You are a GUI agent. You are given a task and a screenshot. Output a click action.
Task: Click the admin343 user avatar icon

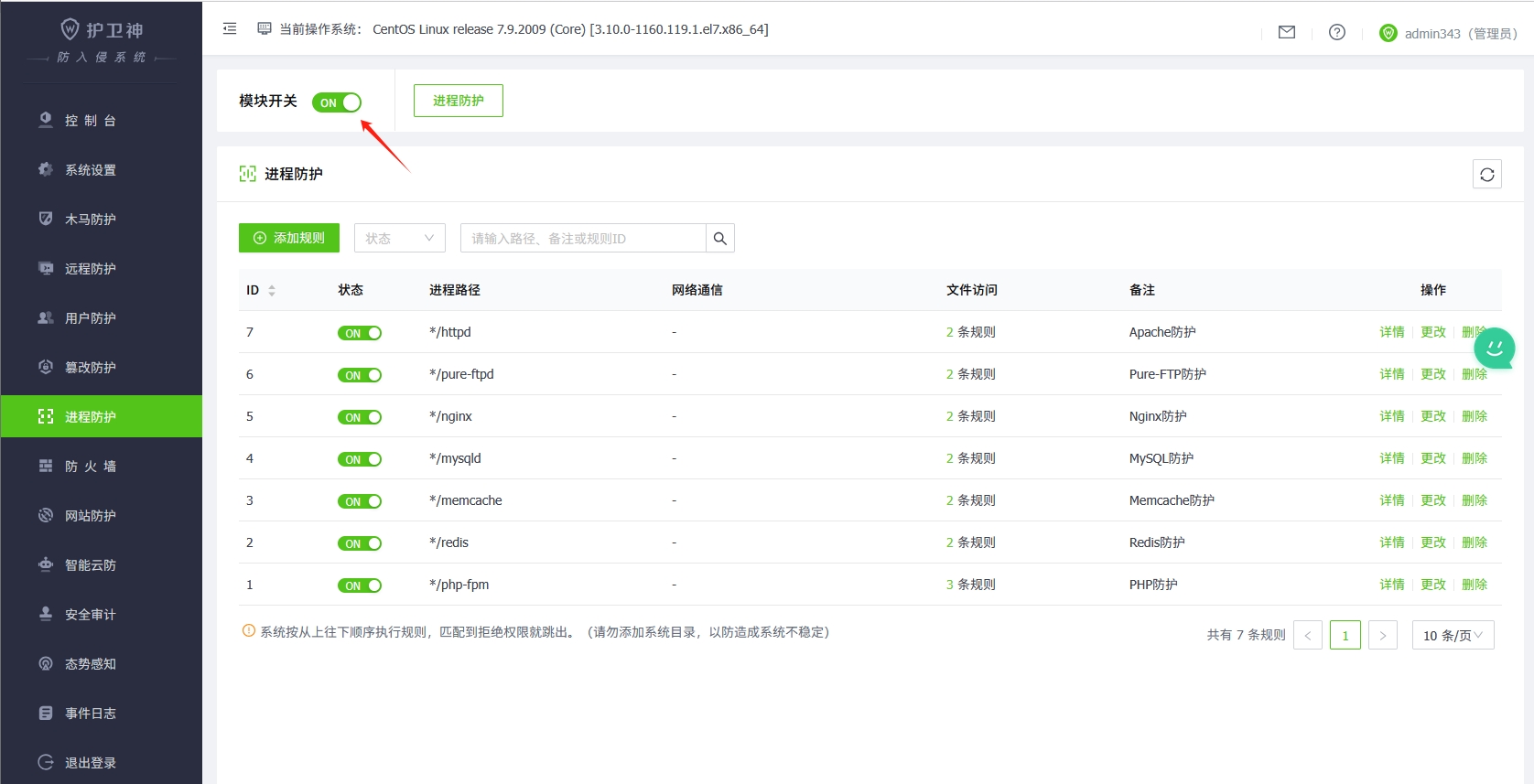point(1388,33)
